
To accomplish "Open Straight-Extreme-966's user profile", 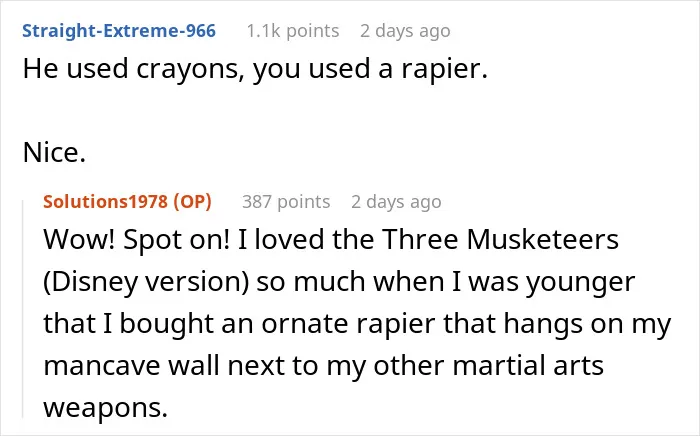I will click(x=119, y=31).
